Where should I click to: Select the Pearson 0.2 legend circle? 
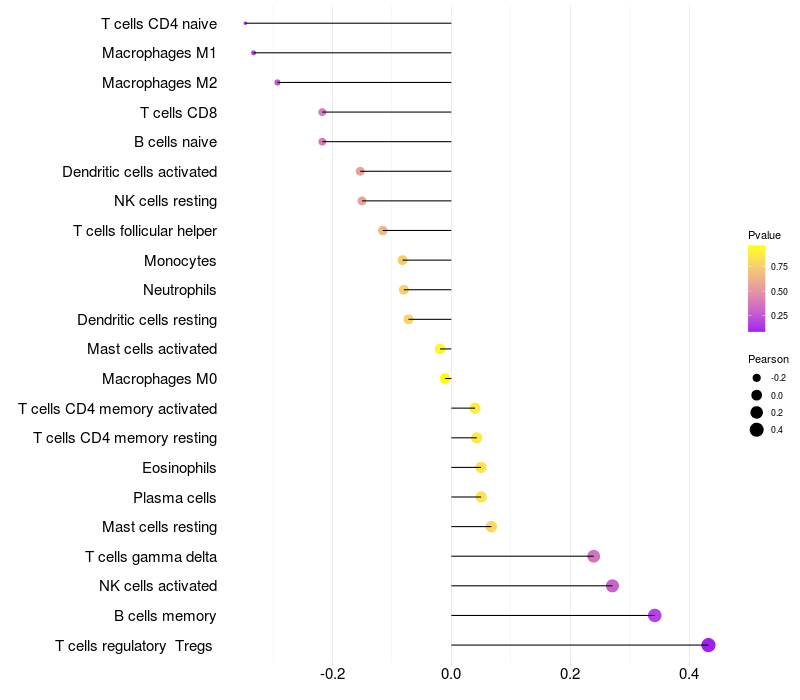tap(757, 412)
